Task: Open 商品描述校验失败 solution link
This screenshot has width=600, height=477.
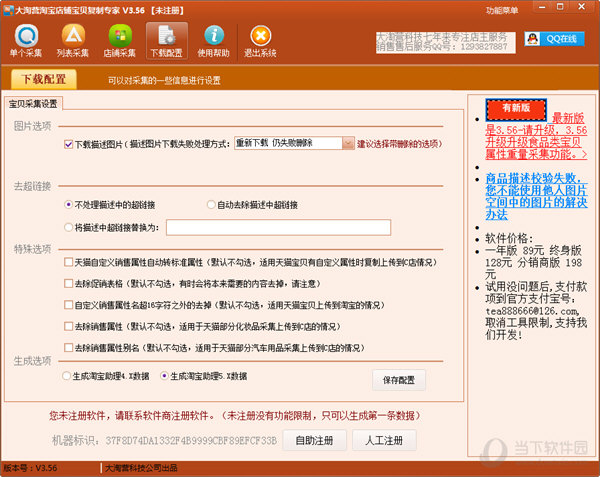Action: (536, 196)
